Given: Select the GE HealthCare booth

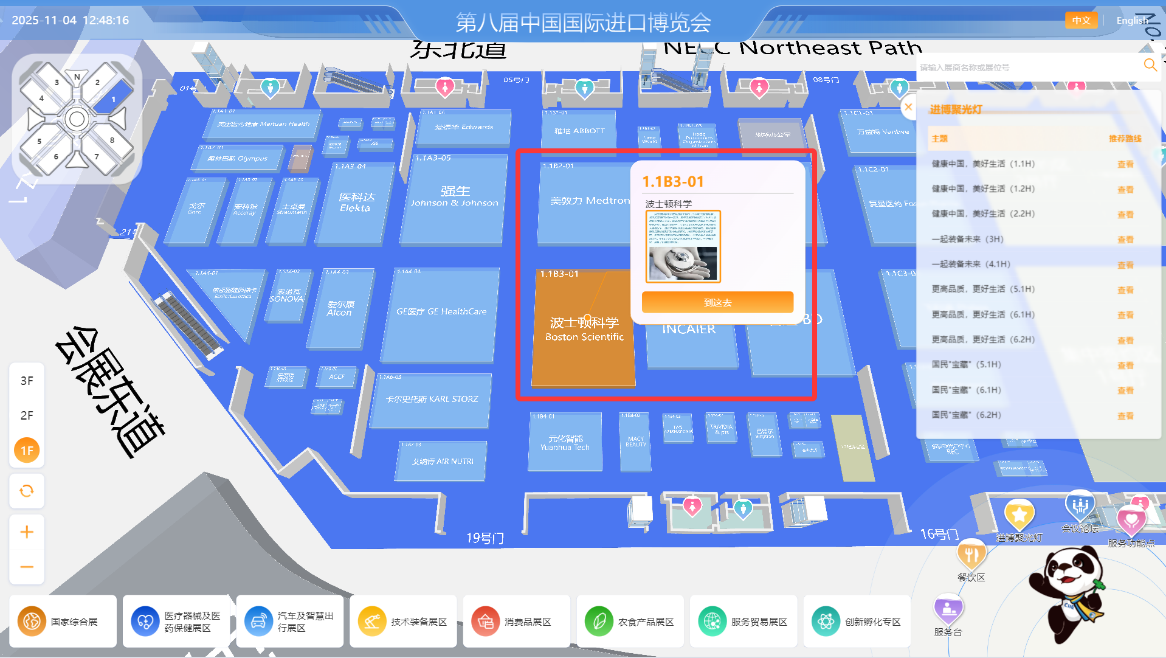Looking at the screenshot, I should click(x=441, y=315).
